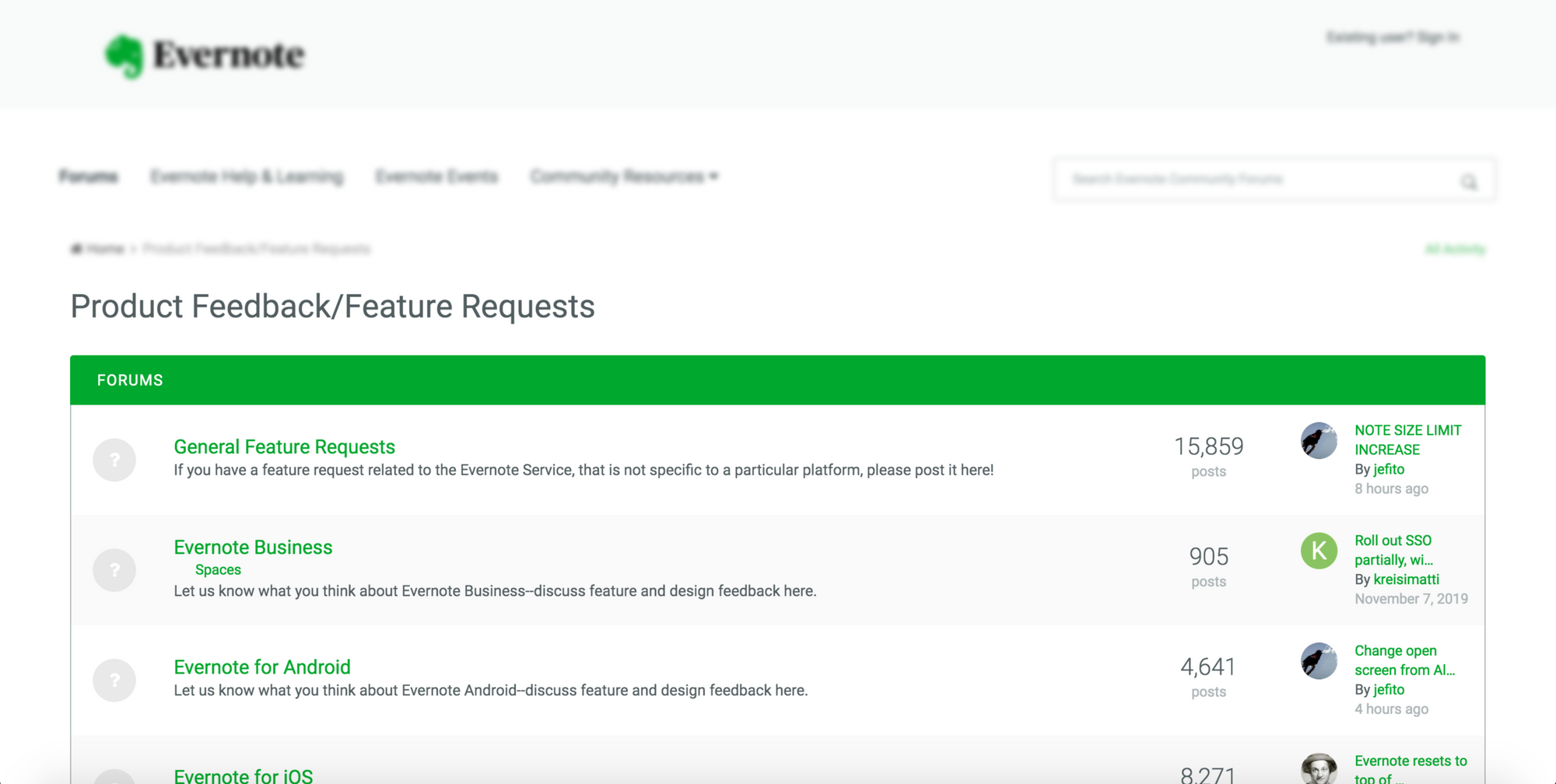The image size is (1556, 784).
Task: Open Evernote Events menu item
Action: click(436, 177)
